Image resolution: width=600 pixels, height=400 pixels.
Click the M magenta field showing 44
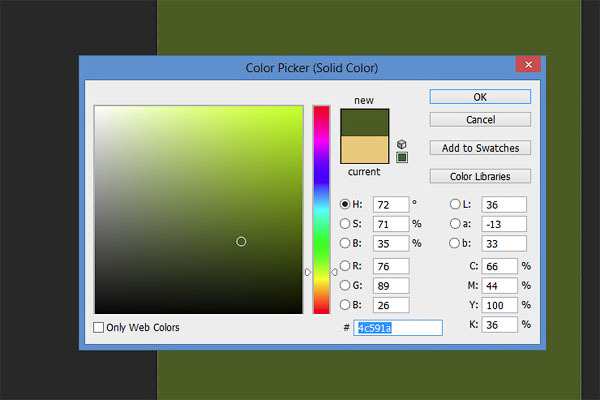coord(499,286)
